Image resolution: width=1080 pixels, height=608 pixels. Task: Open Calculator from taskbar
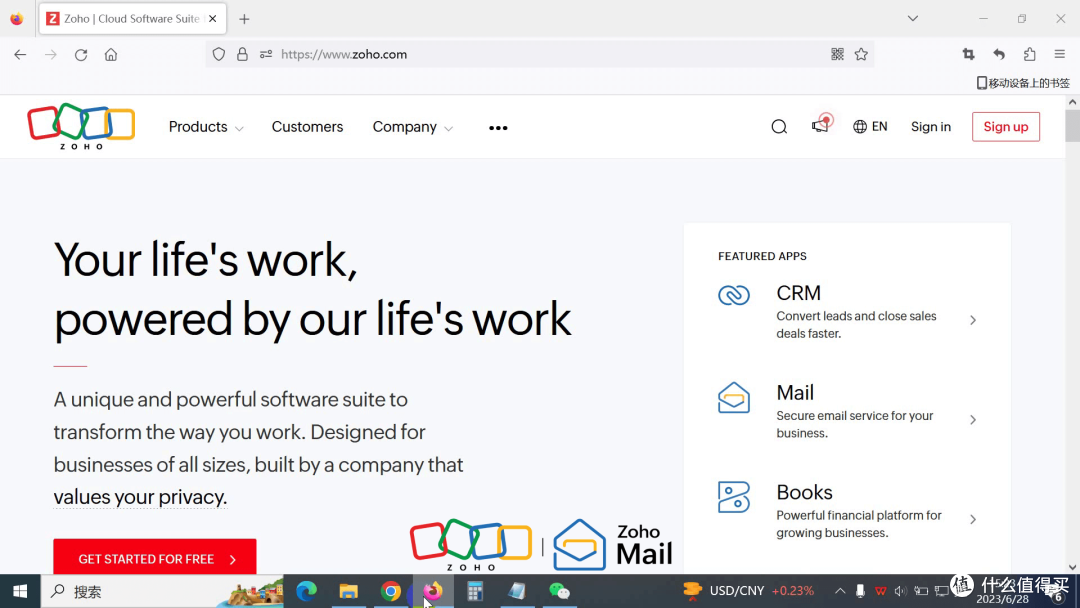click(475, 591)
